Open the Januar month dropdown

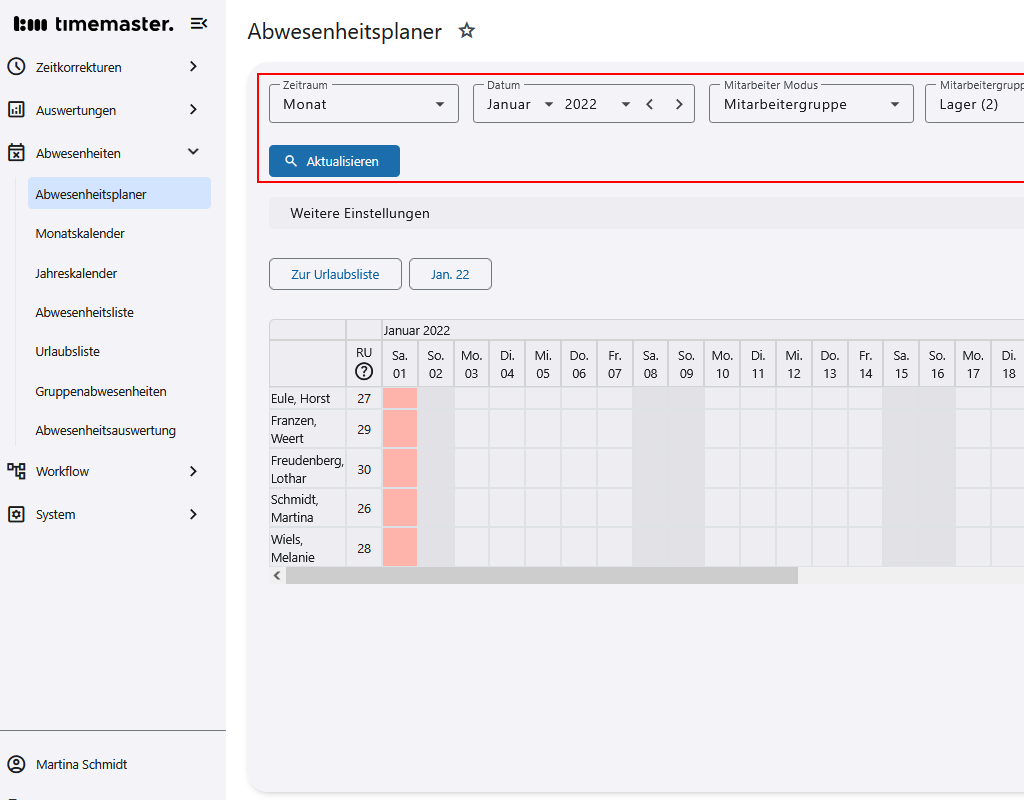point(520,104)
